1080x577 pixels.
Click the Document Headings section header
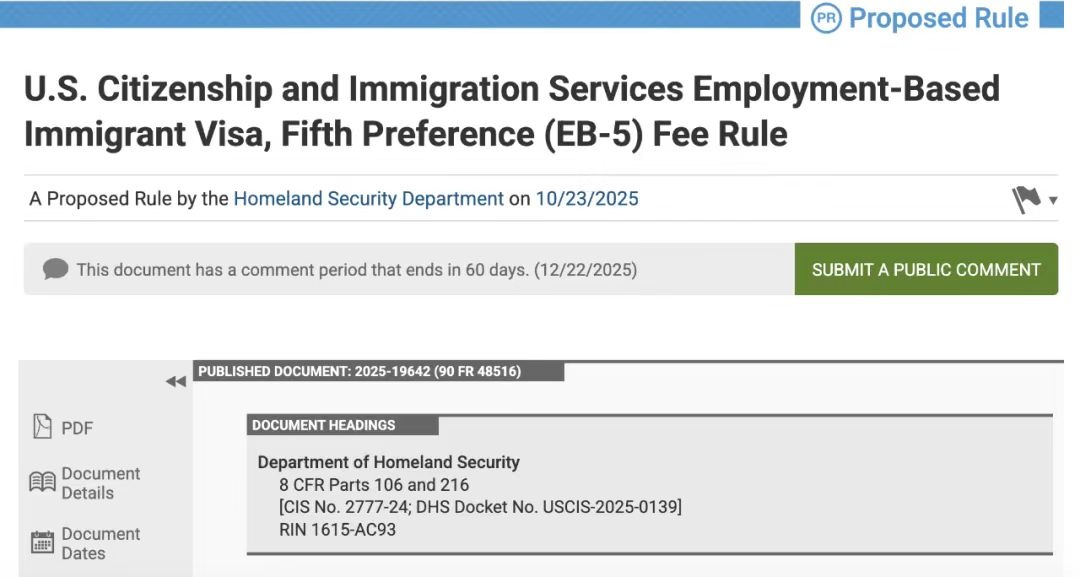point(323,425)
